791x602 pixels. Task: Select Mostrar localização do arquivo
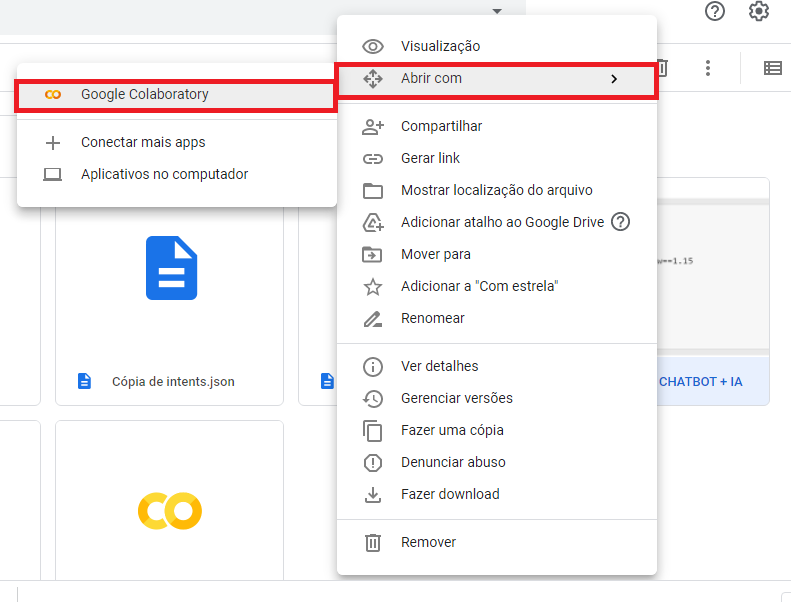pos(496,190)
